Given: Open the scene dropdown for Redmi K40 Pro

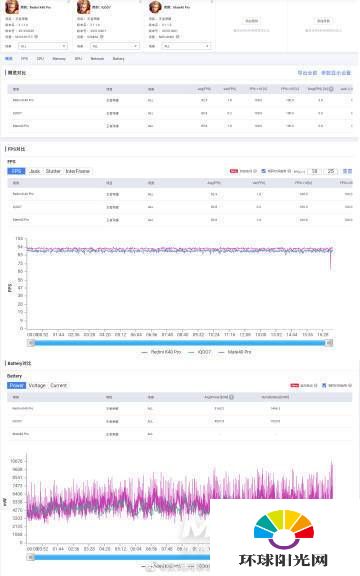Looking at the screenshot, I should (43, 46).
